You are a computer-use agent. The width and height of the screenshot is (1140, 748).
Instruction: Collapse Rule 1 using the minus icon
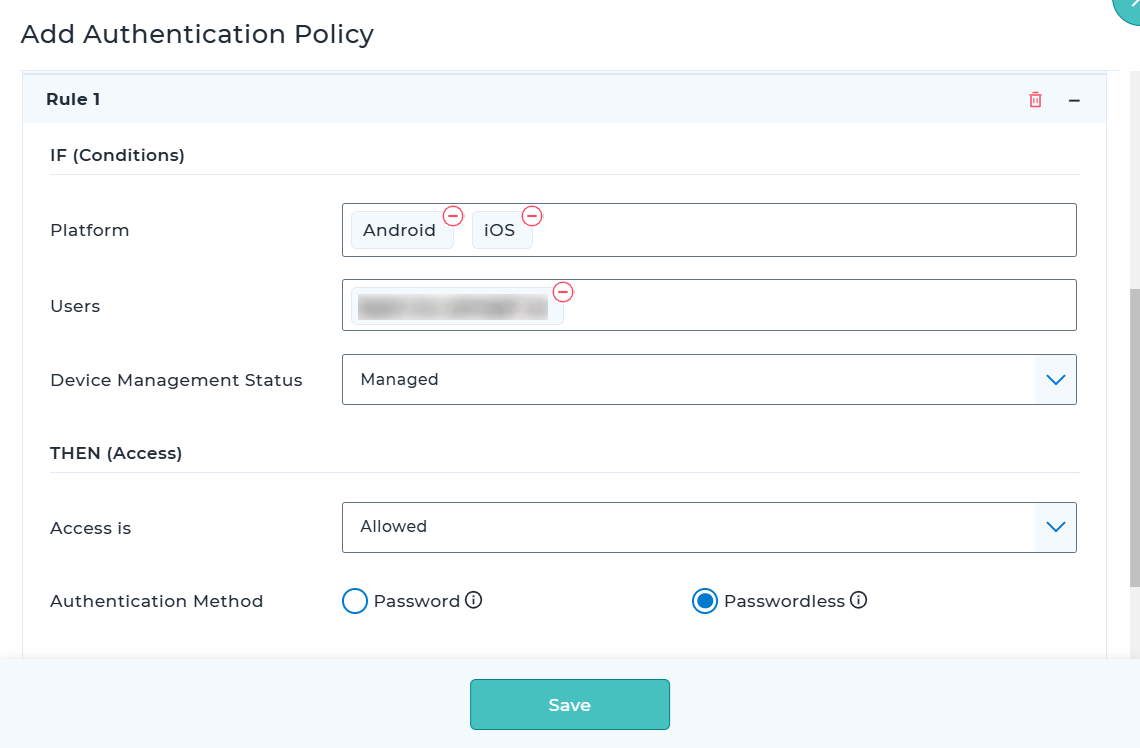[1074, 100]
